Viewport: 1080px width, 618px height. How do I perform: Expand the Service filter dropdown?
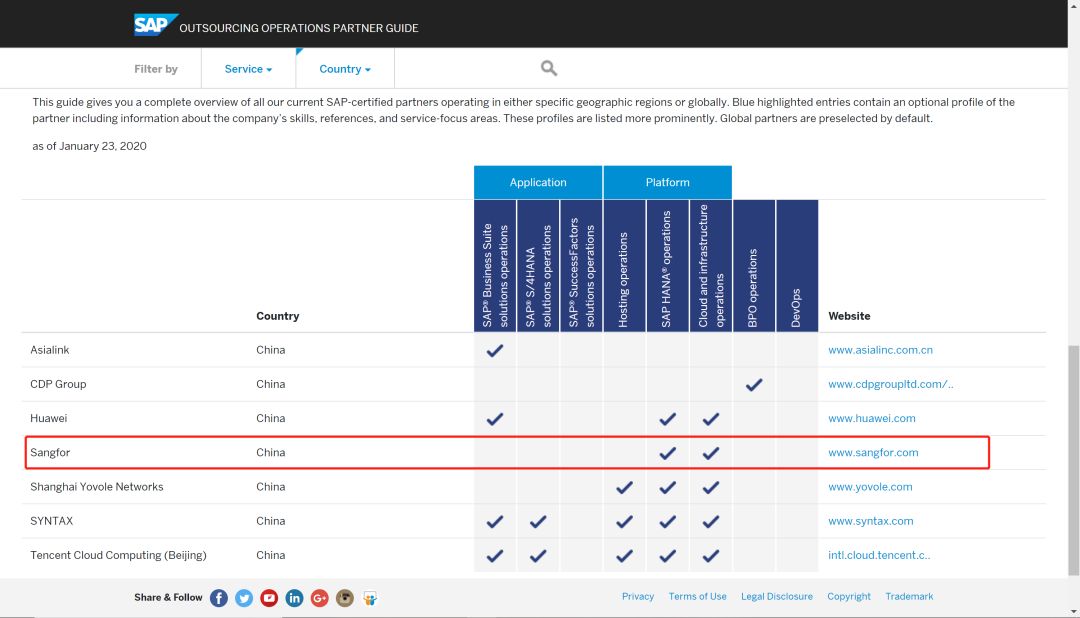(x=248, y=69)
